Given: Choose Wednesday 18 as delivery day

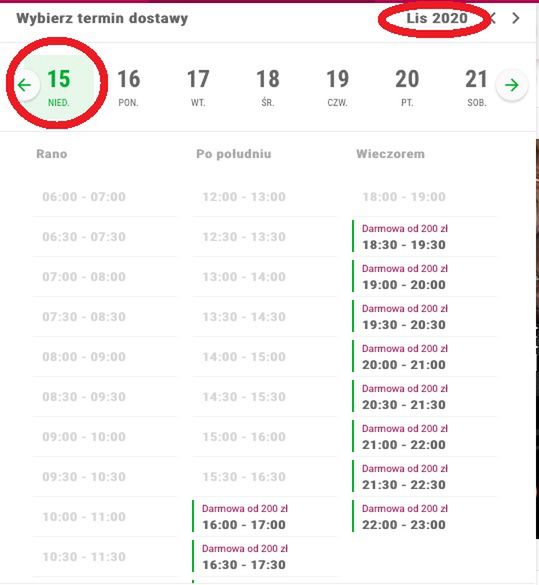Looking at the screenshot, I should (x=268, y=88).
